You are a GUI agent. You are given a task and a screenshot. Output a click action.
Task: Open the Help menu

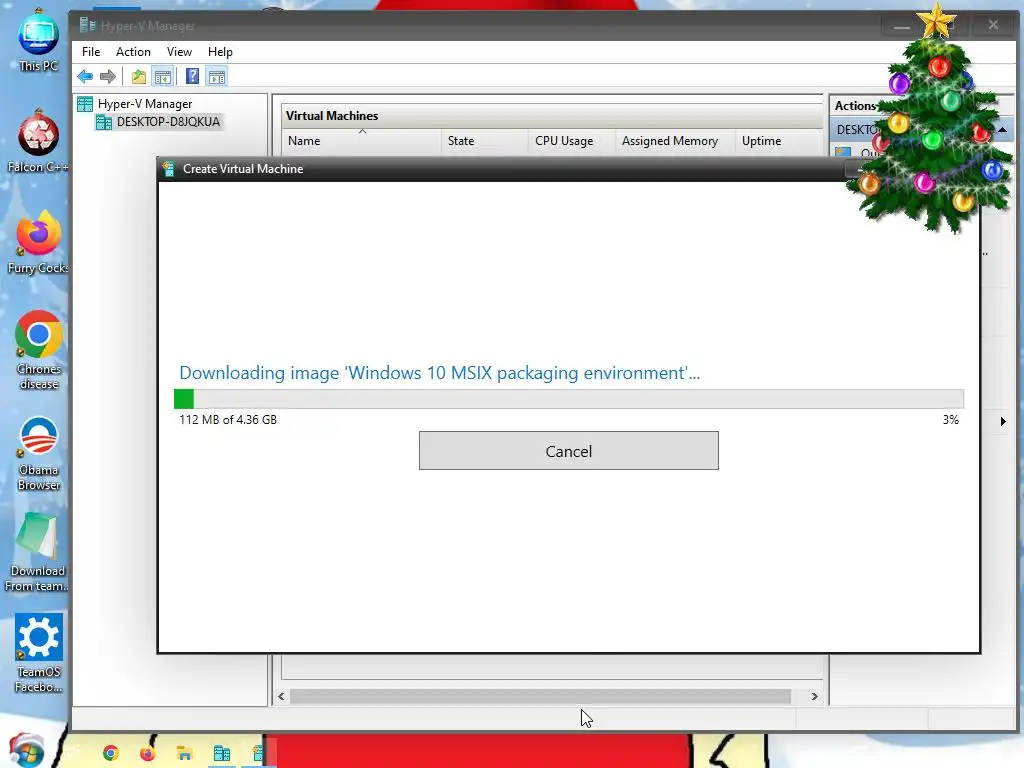click(220, 52)
